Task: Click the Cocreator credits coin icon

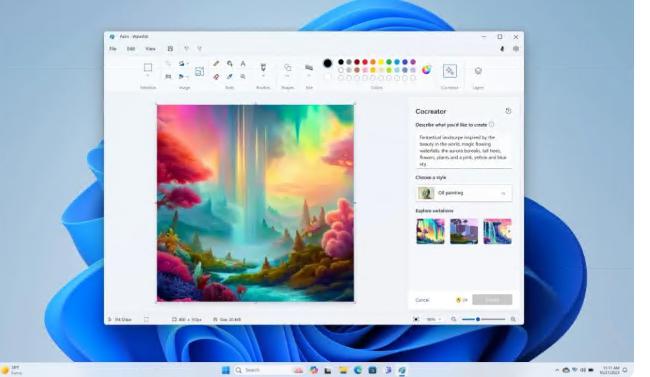Action: click(x=458, y=299)
